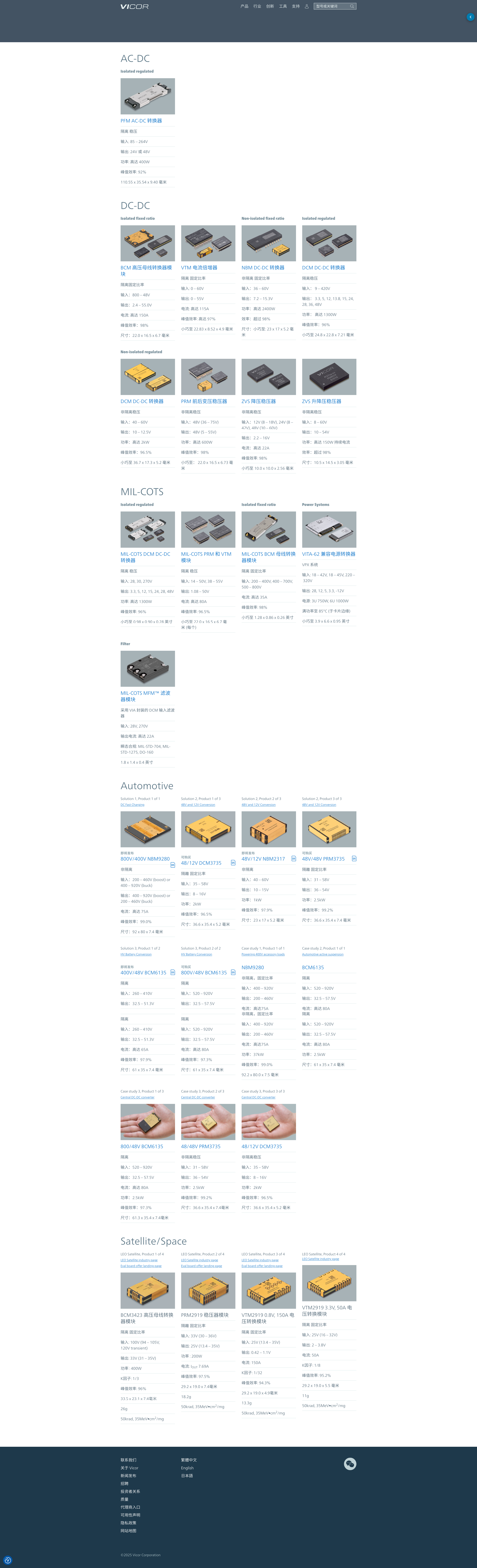The height and width of the screenshot is (1568, 477).
Task: Open the NBM9280 case study link
Action: (253, 967)
